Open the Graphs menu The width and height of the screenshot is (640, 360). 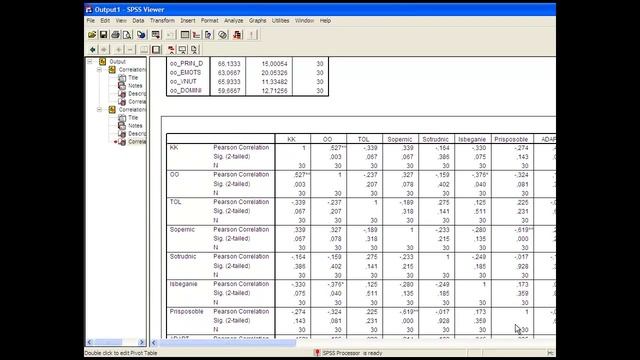click(258, 20)
